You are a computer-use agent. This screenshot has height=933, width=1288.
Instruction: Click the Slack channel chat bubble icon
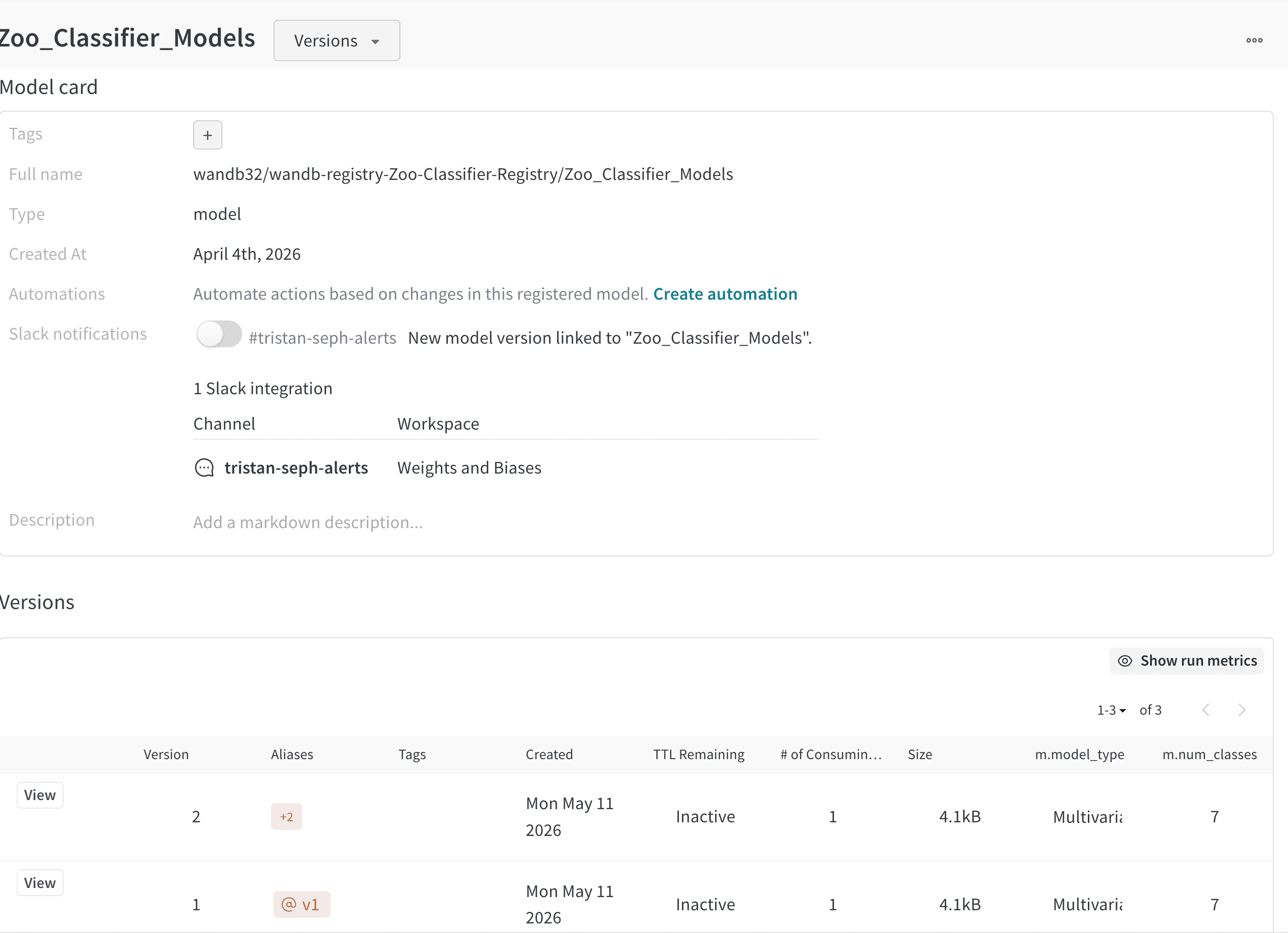tap(204, 468)
